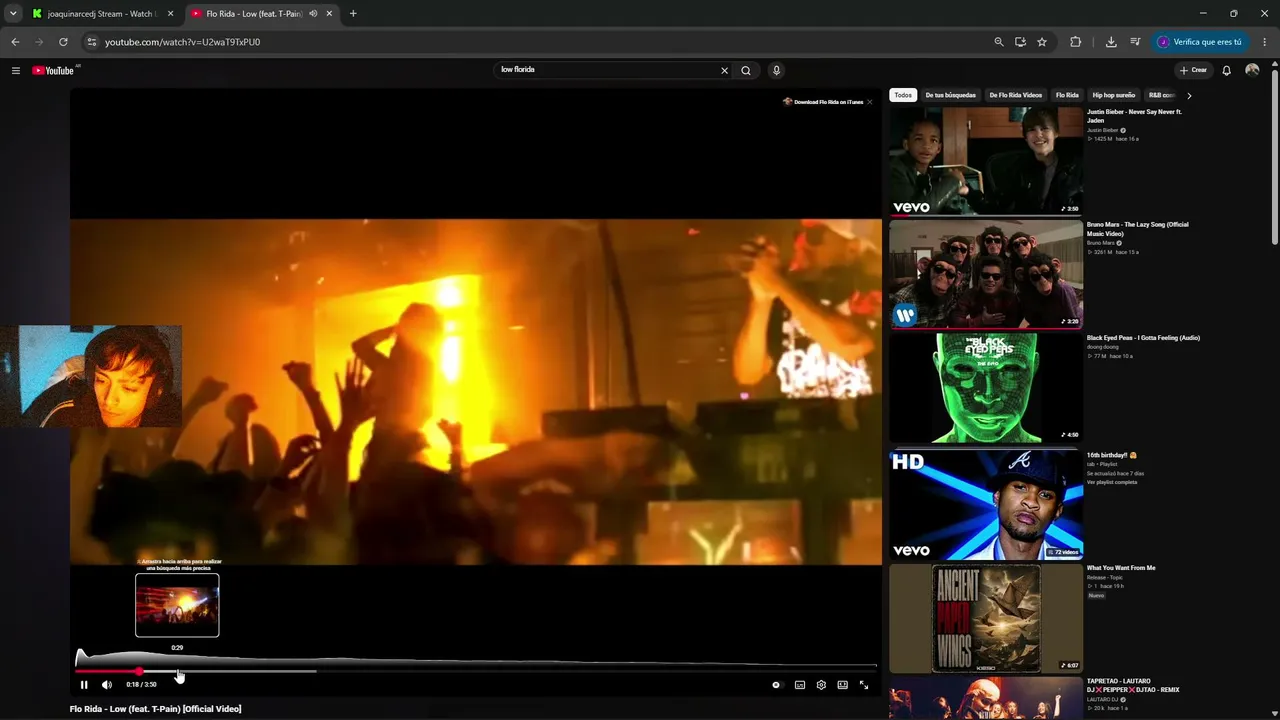Open the Chrome three-dot menu

pos(1265,42)
